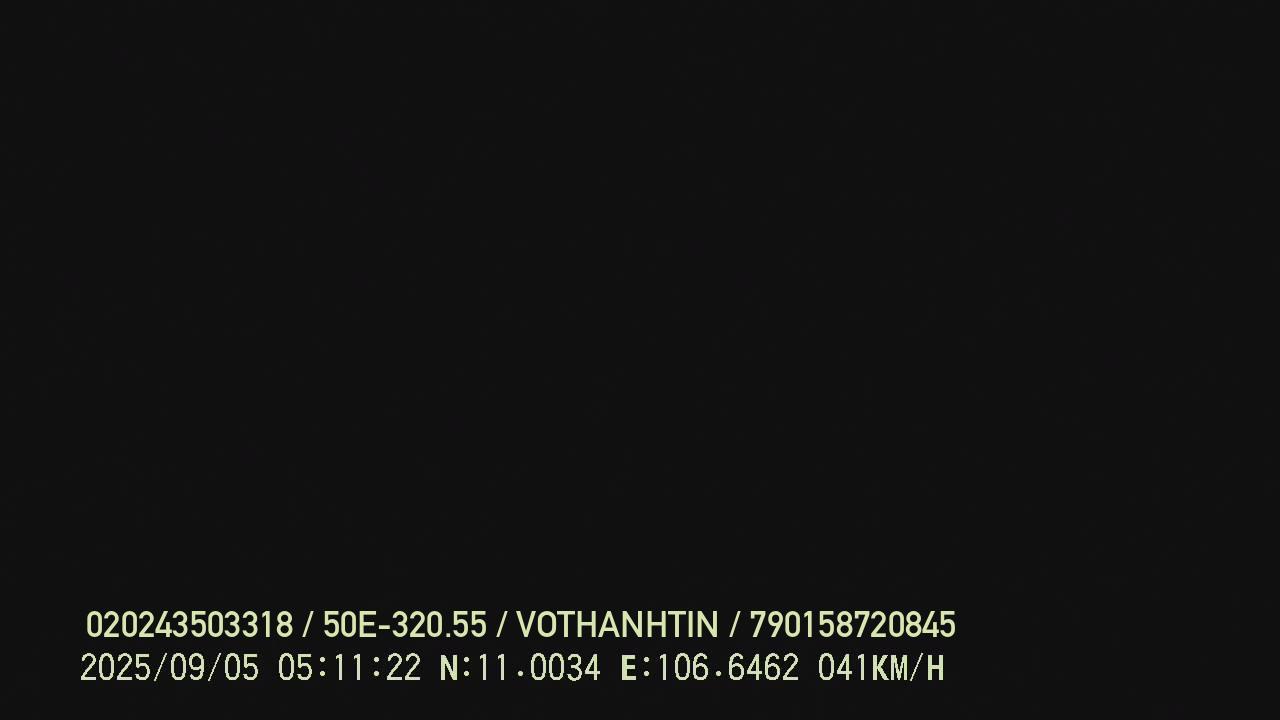Click the speed reading 041KM/H

coord(881,668)
